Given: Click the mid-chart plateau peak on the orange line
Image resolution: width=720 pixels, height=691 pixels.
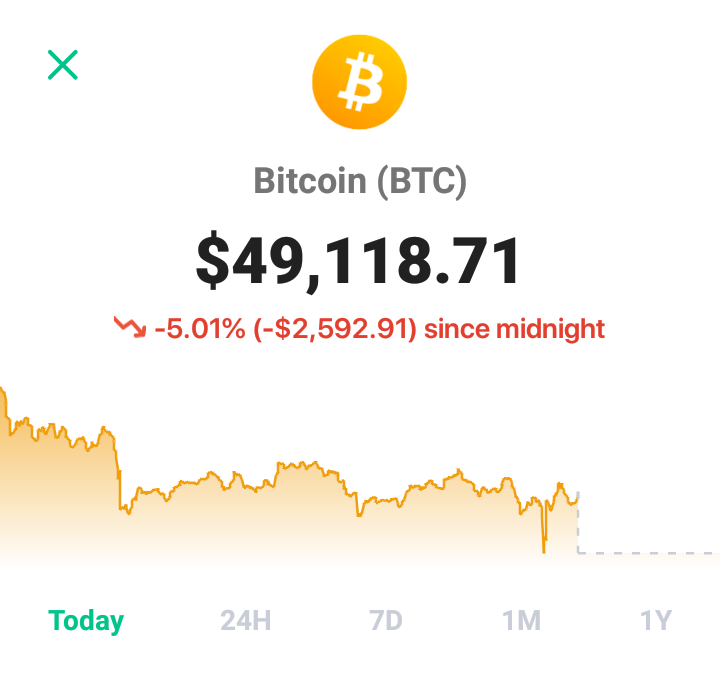Looking at the screenshot, I should click(x=315, y=462).
